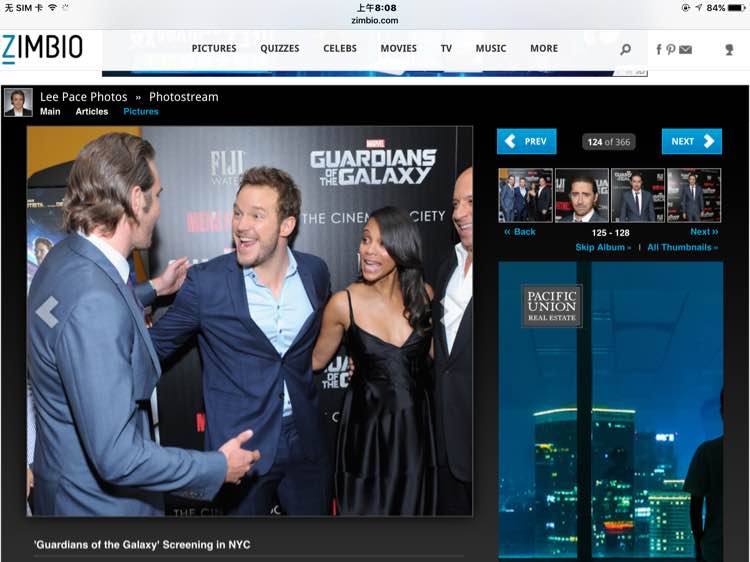
Task: Click the '125 - 128' range text
Action: pyautogui.click(x=610, y=233)
